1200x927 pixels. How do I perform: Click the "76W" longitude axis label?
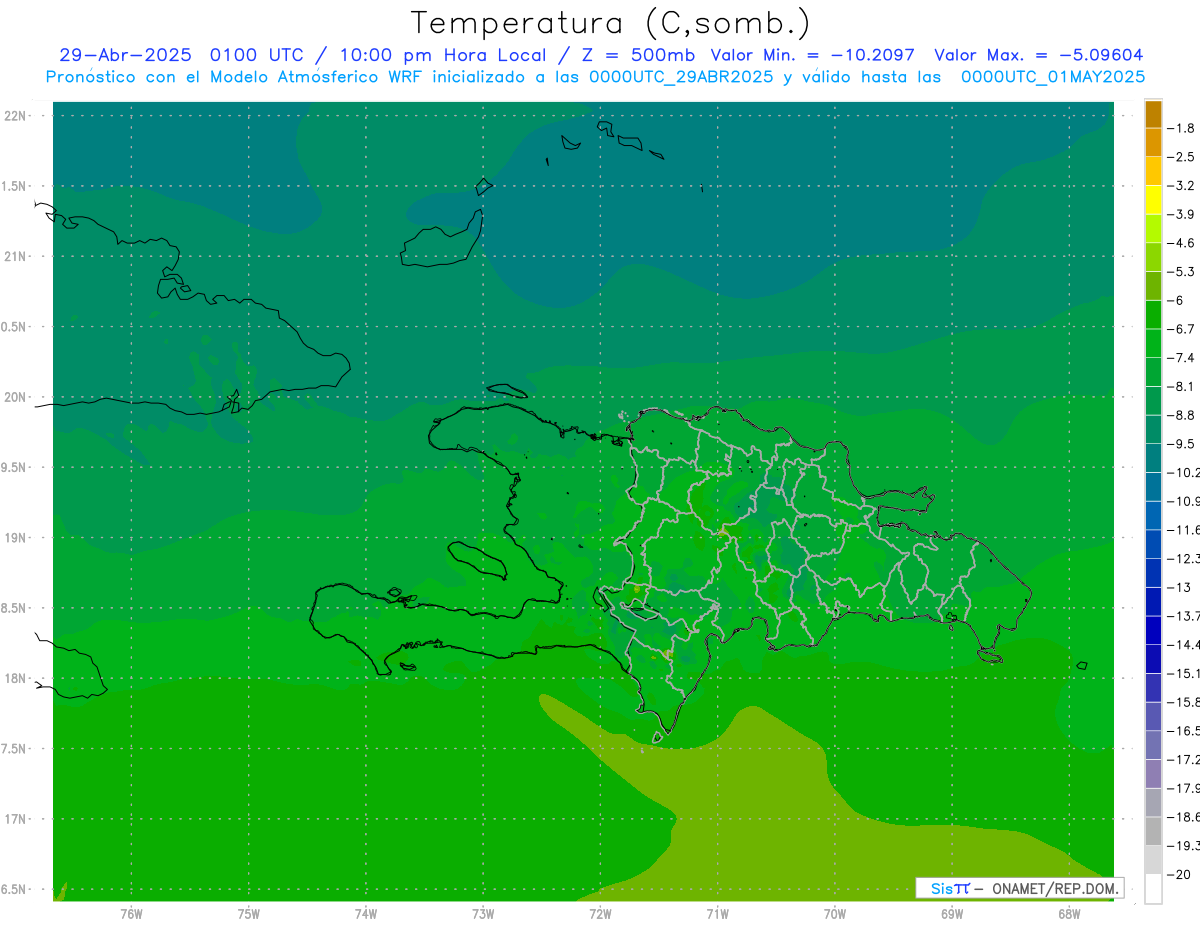pos(131,913)
